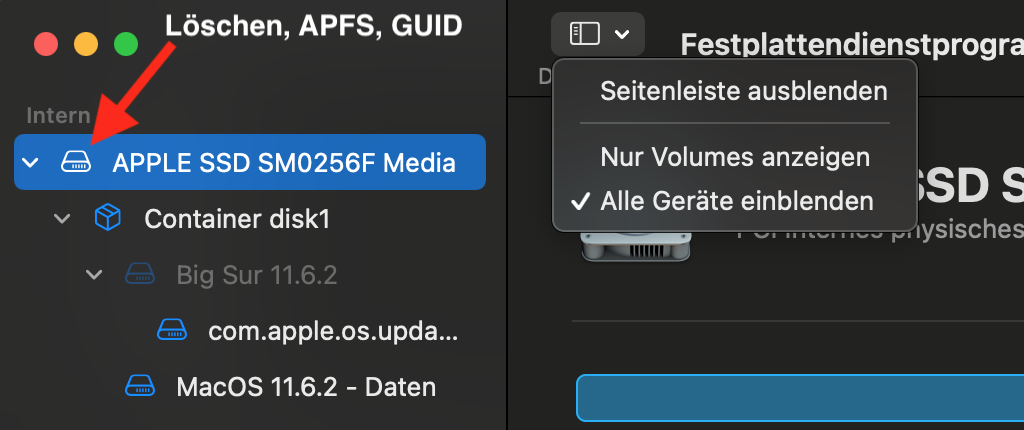Click the Big Sur 11.6.2 volume icon
Viewport: 1024px width, 430px height.
[139, 273]
